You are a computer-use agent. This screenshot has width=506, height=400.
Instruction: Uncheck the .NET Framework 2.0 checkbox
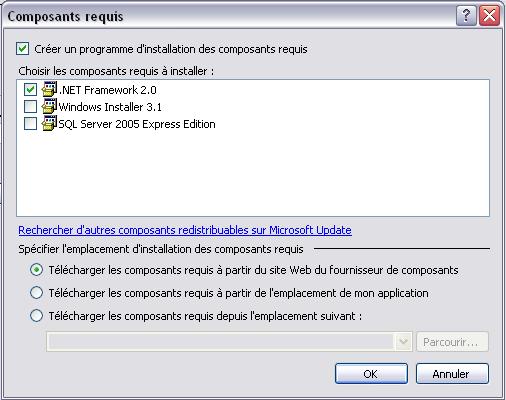pyautogui.click(x=30, y=89)
